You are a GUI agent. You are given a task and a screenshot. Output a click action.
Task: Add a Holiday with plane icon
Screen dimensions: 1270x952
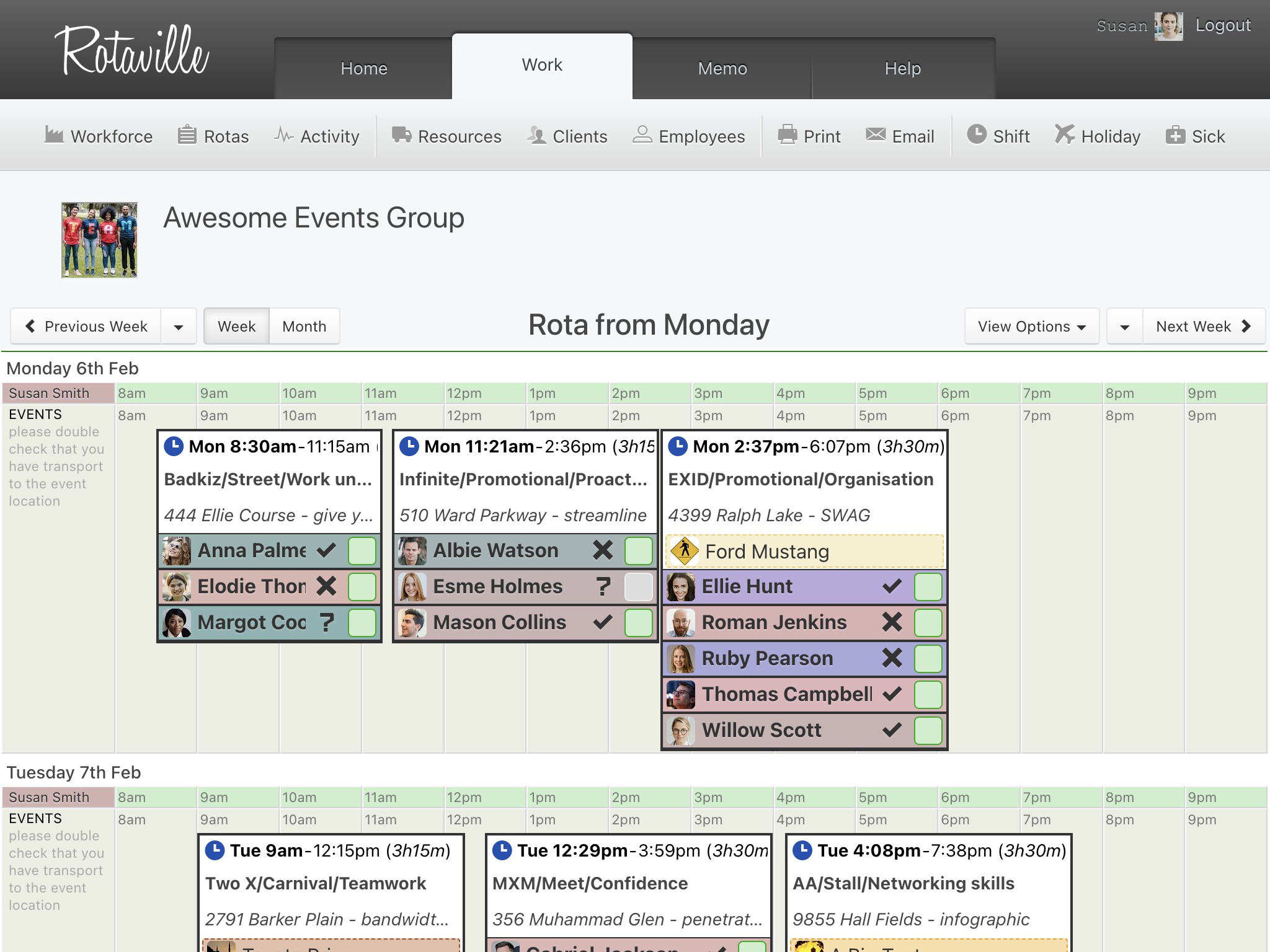pyautogui.click(x=1064, y=135)
